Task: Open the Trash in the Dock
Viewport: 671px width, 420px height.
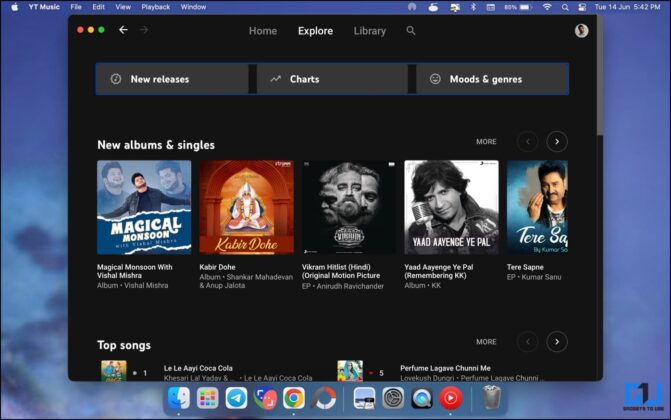Action: click(x=492, y=397)
